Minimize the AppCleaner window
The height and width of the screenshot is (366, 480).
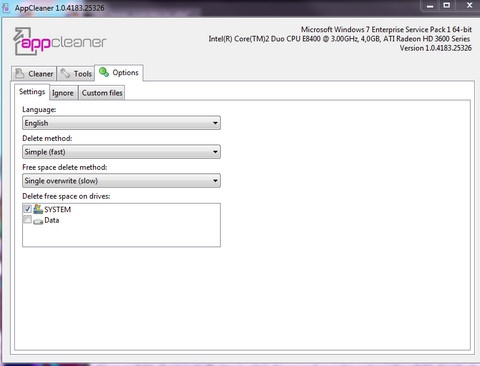[x=430, y=6]
